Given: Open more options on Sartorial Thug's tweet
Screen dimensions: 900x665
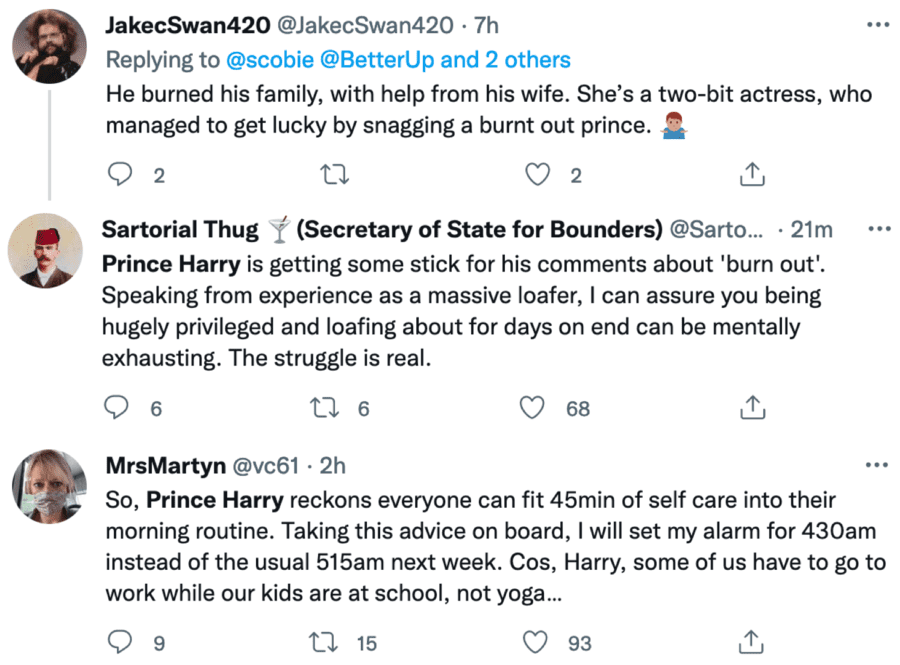Looking at the screenshot, I should [877, 229].
